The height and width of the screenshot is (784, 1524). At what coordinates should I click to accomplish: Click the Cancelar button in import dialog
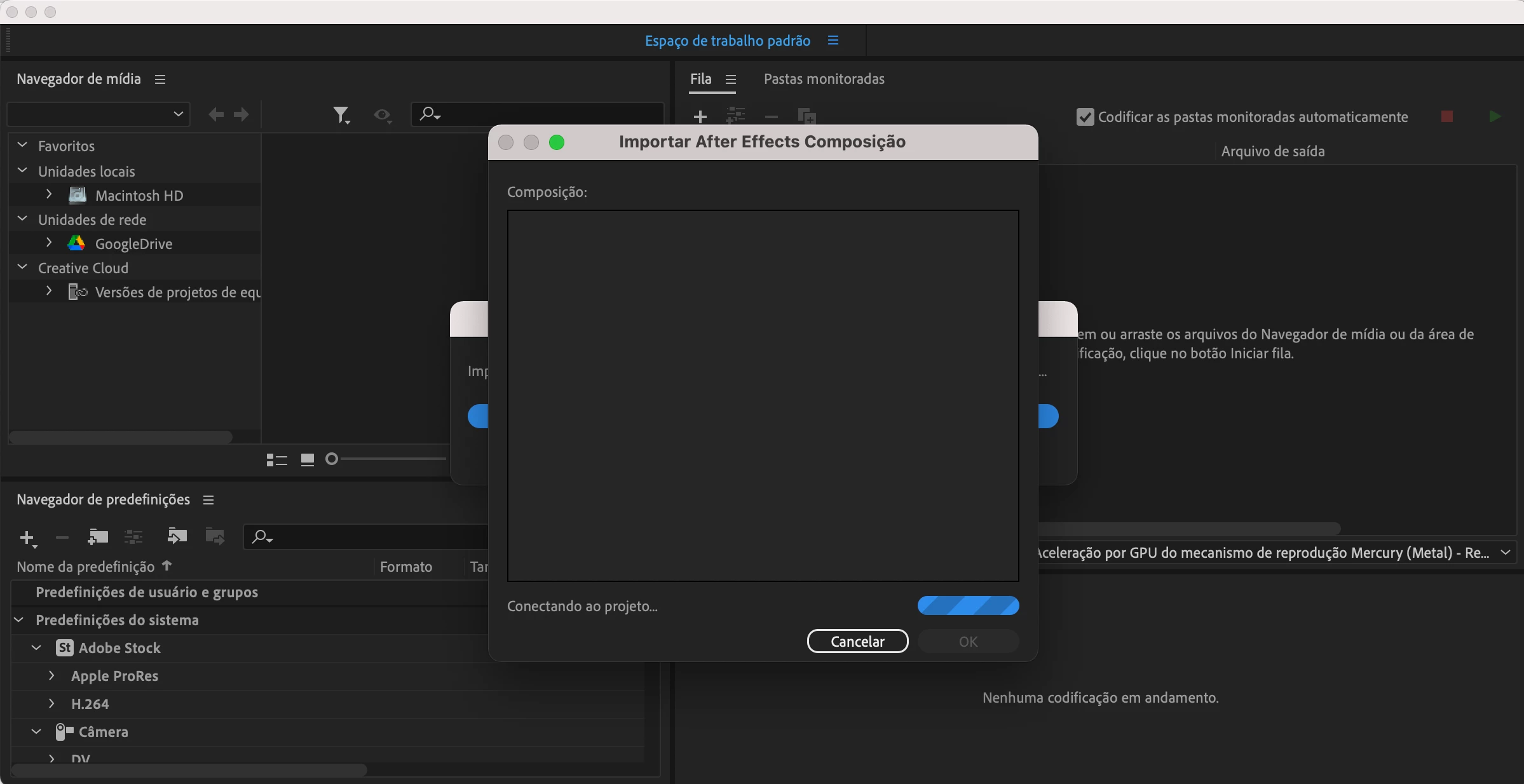click(857, 641)
